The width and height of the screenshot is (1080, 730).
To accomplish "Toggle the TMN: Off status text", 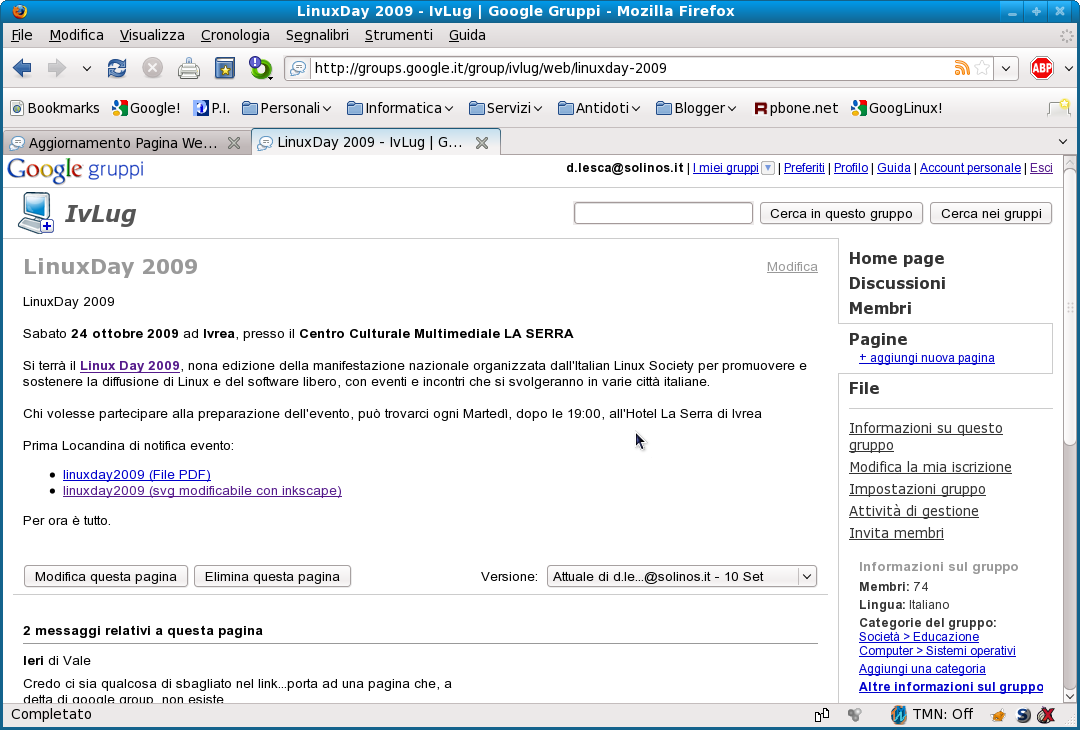I will coord(943,714).
